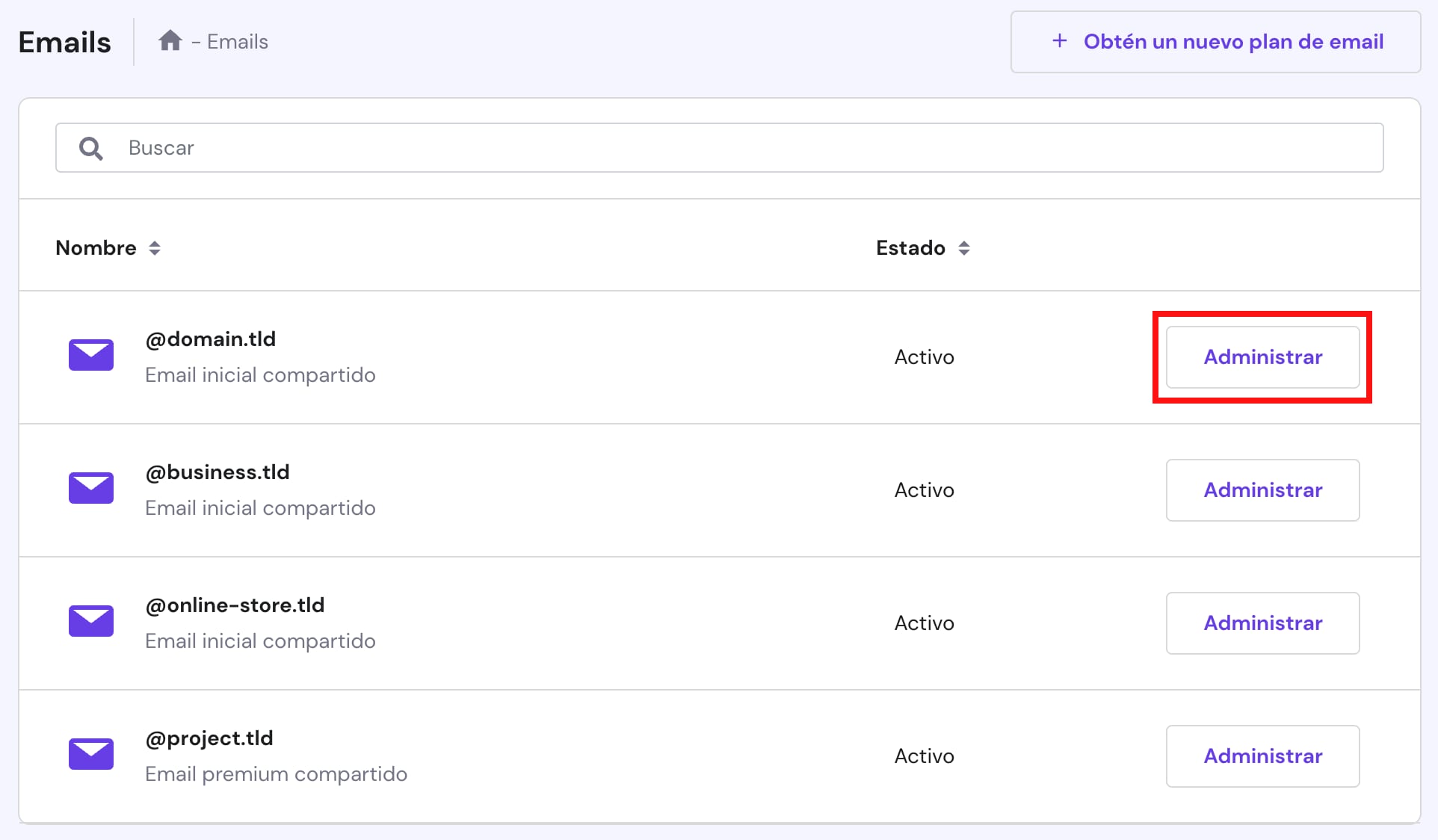Select the envelope icon for @domain.tld

coord(90,356)
